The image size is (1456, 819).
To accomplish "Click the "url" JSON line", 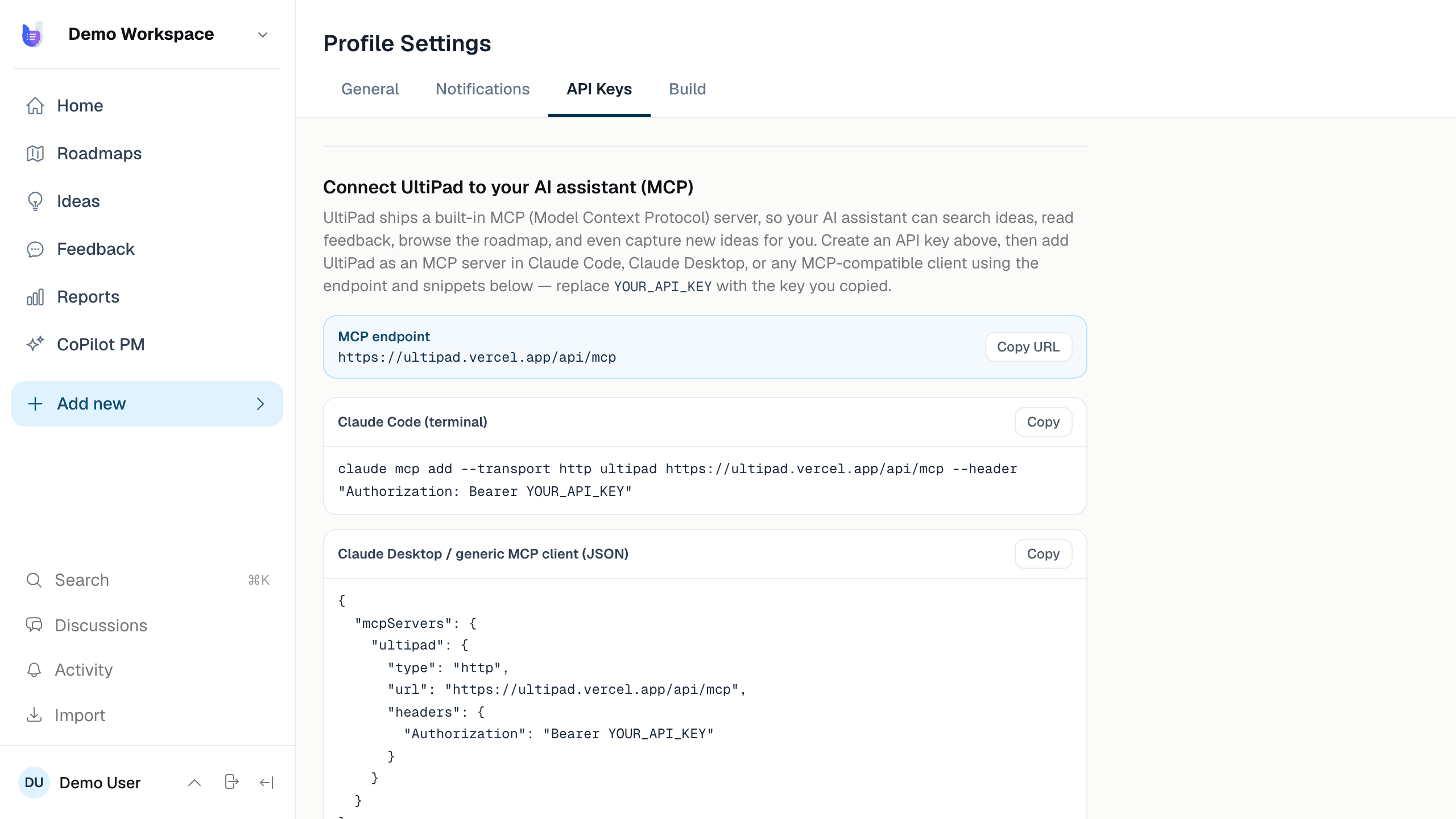I will tap(566, 689).
